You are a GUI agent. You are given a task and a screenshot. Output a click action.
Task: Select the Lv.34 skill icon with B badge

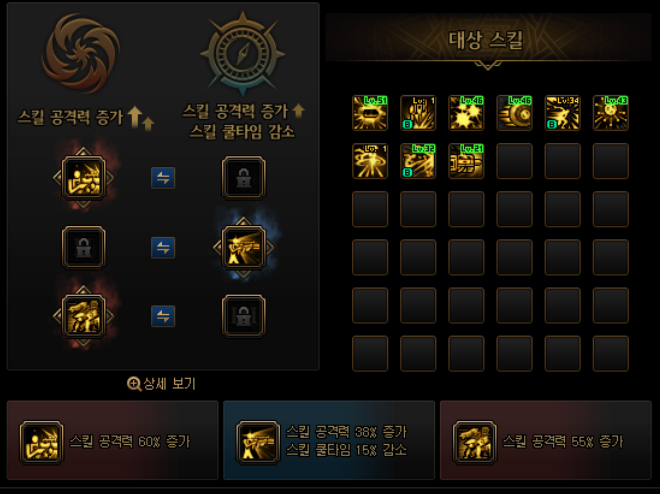pos(562,113)
